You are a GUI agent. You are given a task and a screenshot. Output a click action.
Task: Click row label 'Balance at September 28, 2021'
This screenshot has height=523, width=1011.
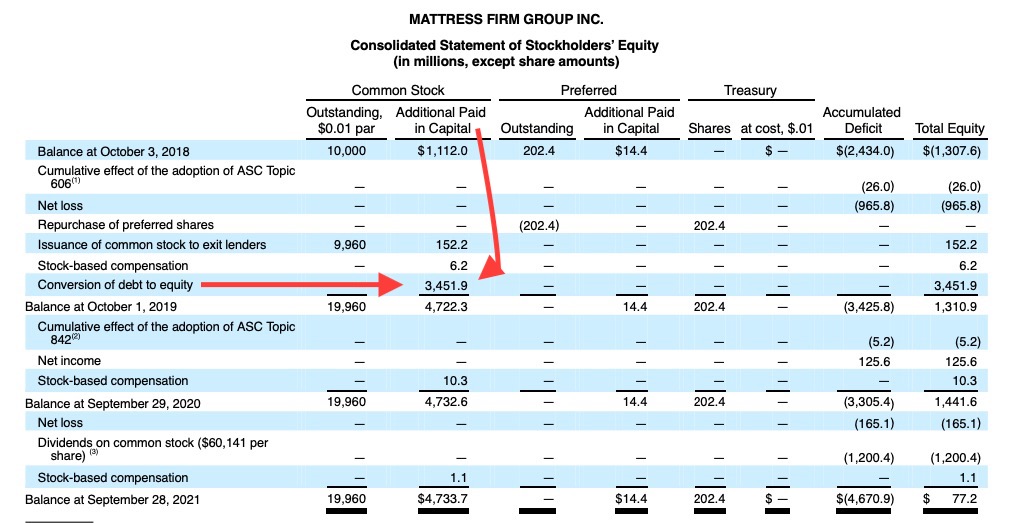[112, 500]
